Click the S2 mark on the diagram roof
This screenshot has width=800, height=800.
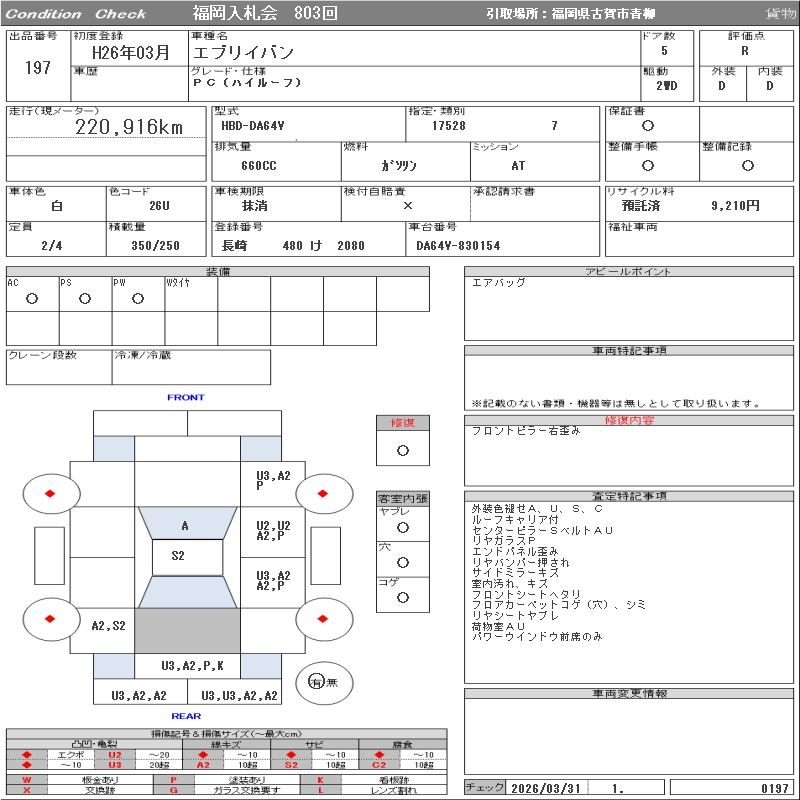click(178, 556)
